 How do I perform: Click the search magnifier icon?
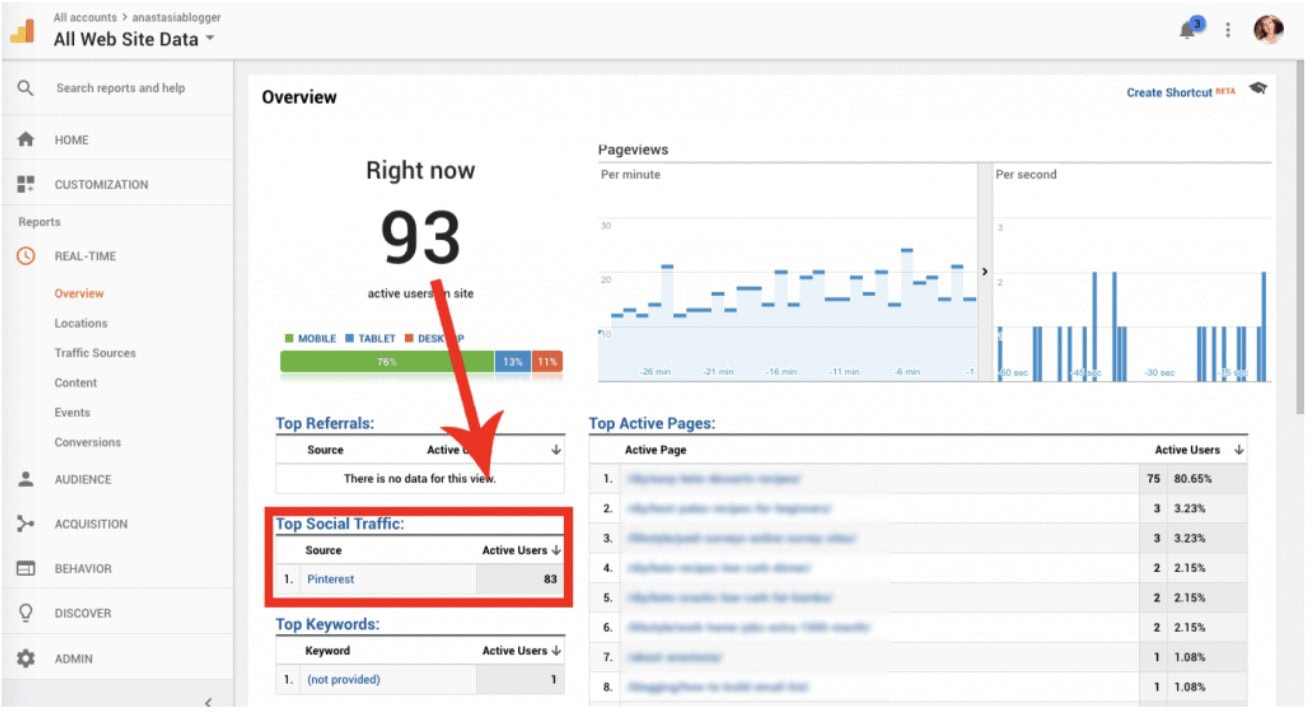coord(26,88)
